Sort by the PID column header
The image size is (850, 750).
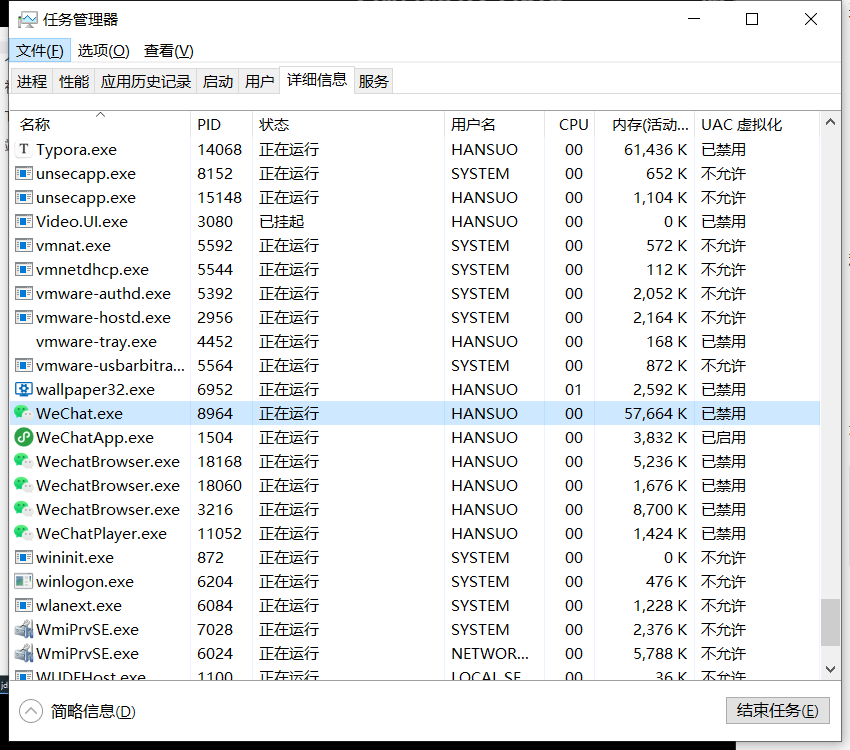tap(221, 125)
